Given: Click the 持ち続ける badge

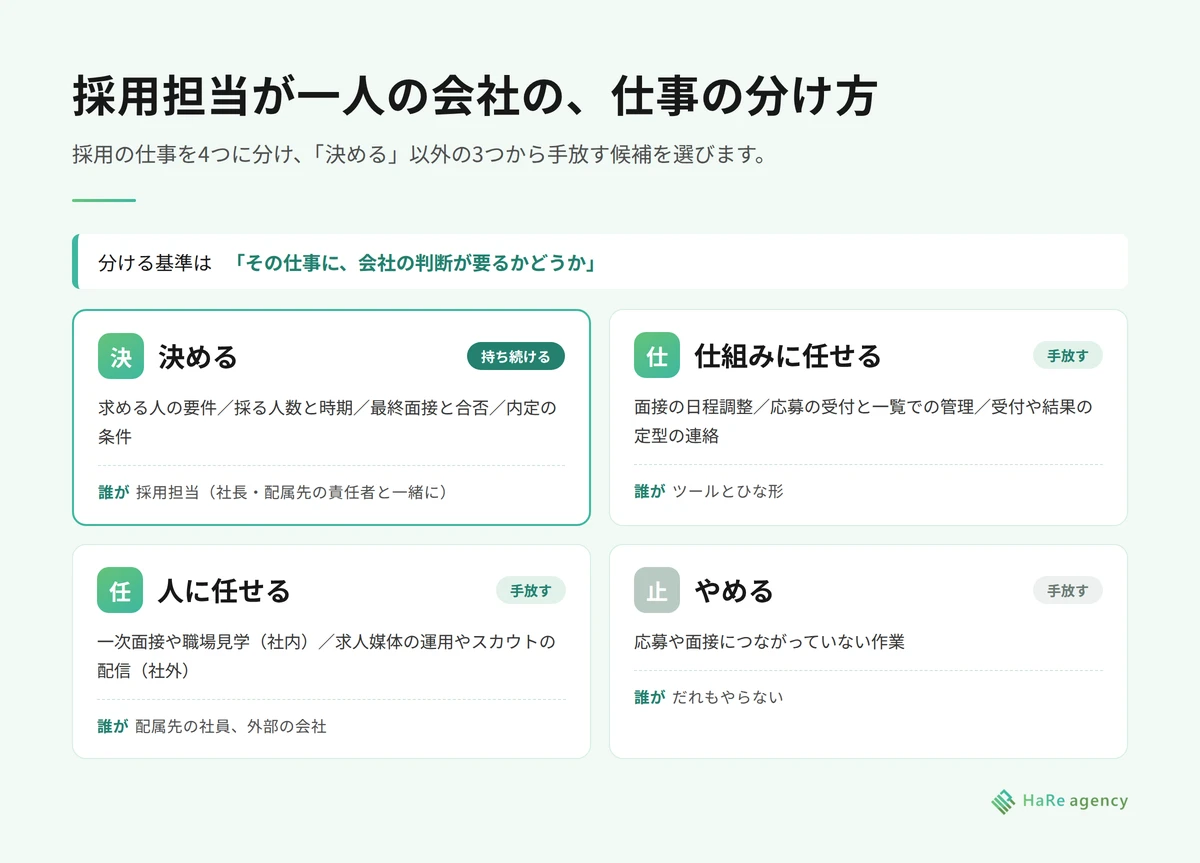Looking at the screenshot, I should click(x=516, y=356).
